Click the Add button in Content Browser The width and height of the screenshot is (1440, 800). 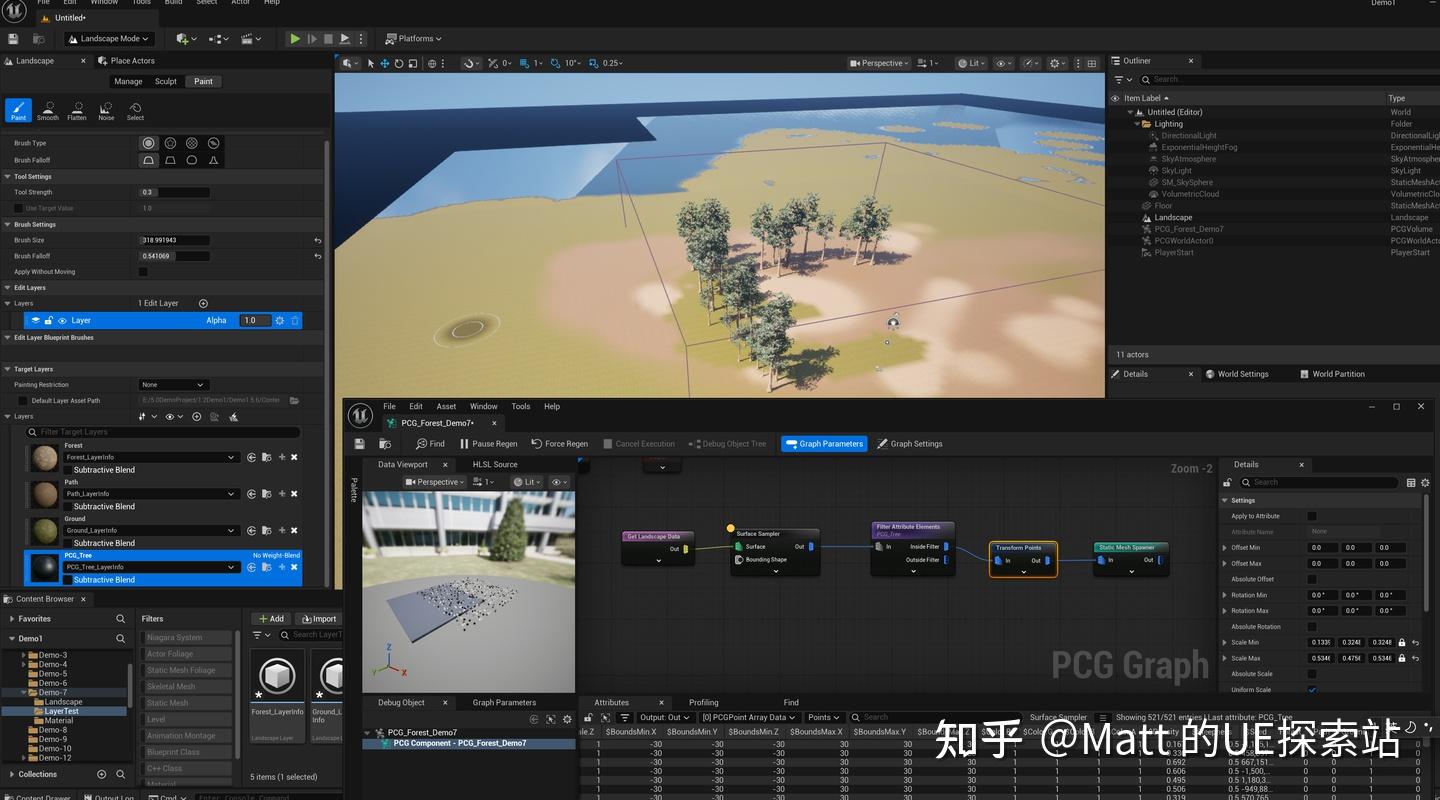point(270,619)
